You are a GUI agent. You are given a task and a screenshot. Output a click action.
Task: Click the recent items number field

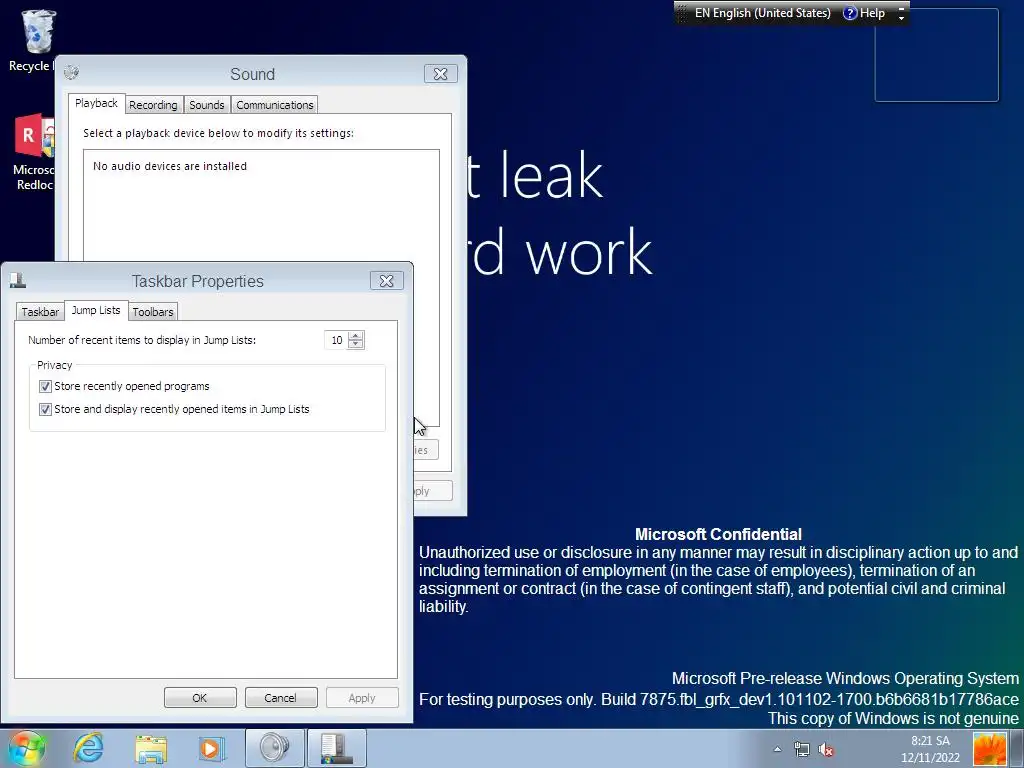click(336, 340)
